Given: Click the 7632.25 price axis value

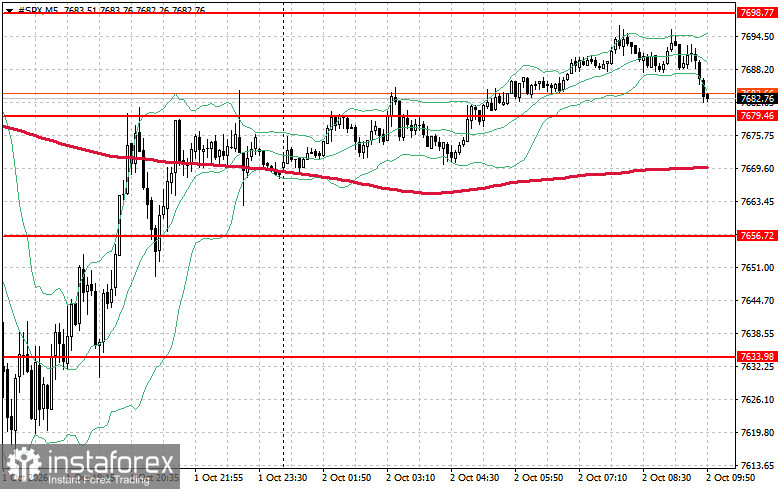Looking at the screenshot, I should [x=757, y=367].
